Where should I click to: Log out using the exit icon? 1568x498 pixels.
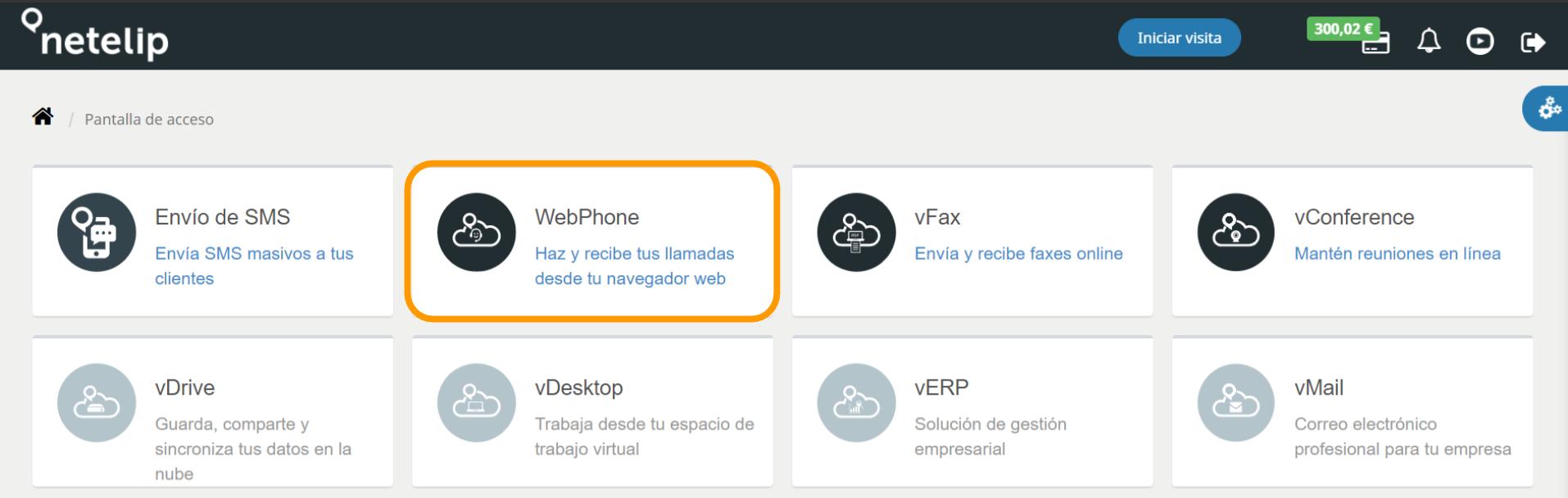[1533, 42]
